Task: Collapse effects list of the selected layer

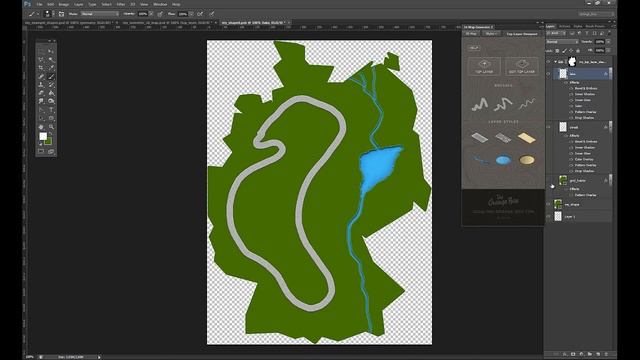Action: coord(610,73)
